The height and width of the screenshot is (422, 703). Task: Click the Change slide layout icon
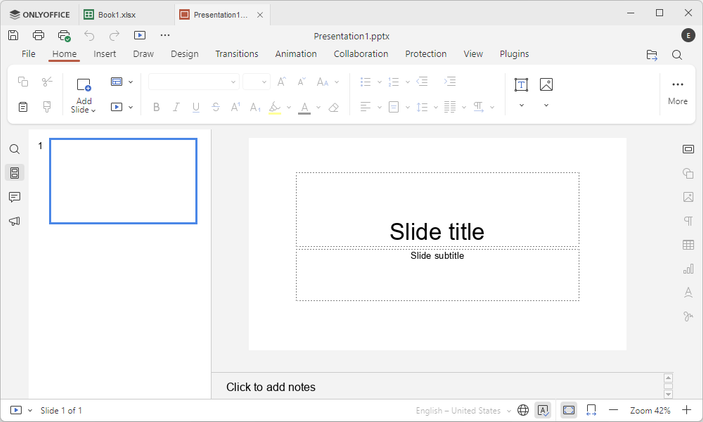pyautogui.click(x=117, y=82)
